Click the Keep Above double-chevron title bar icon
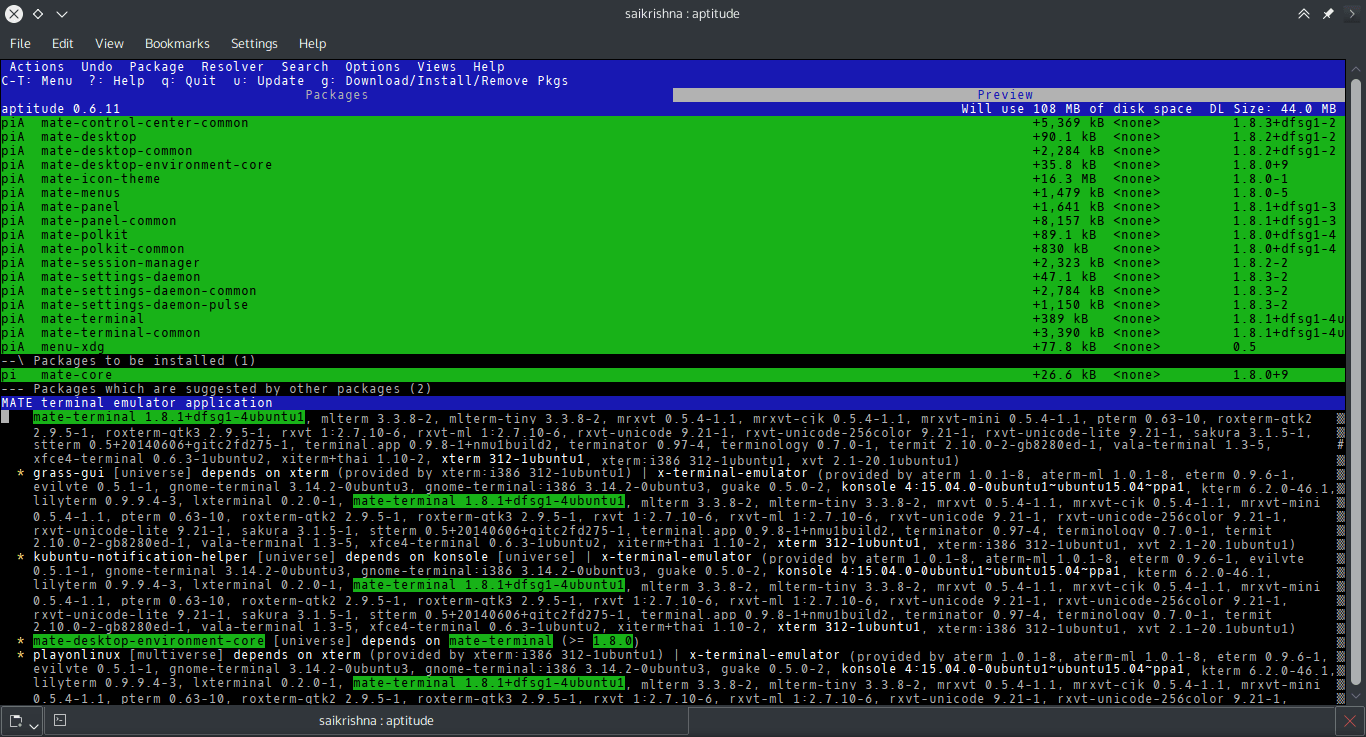 (x=1304, y=14)
